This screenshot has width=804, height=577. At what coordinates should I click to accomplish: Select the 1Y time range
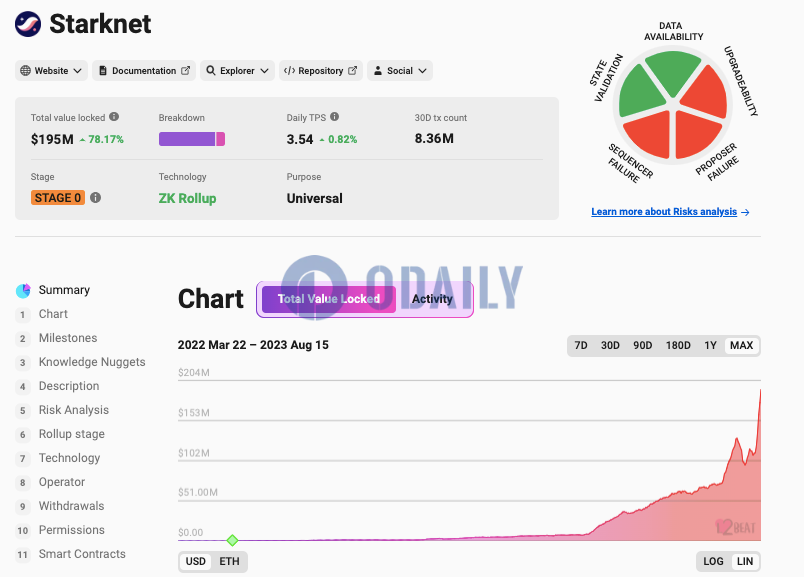[710, 346]
